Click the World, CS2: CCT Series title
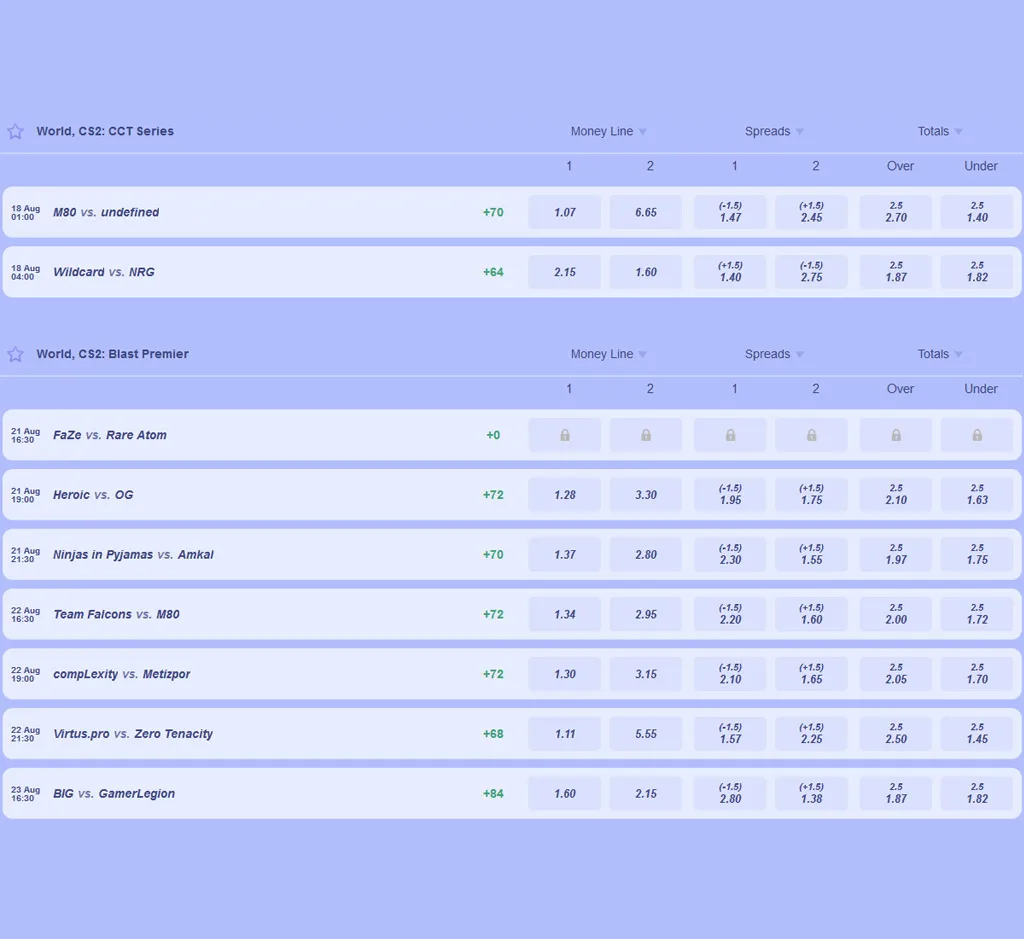 click(x=105, y=131)
